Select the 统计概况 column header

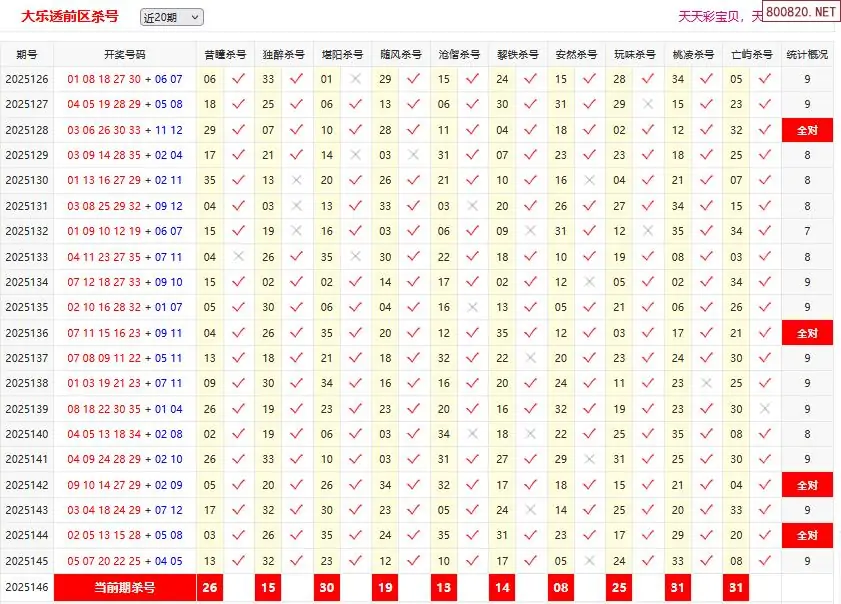807,54
